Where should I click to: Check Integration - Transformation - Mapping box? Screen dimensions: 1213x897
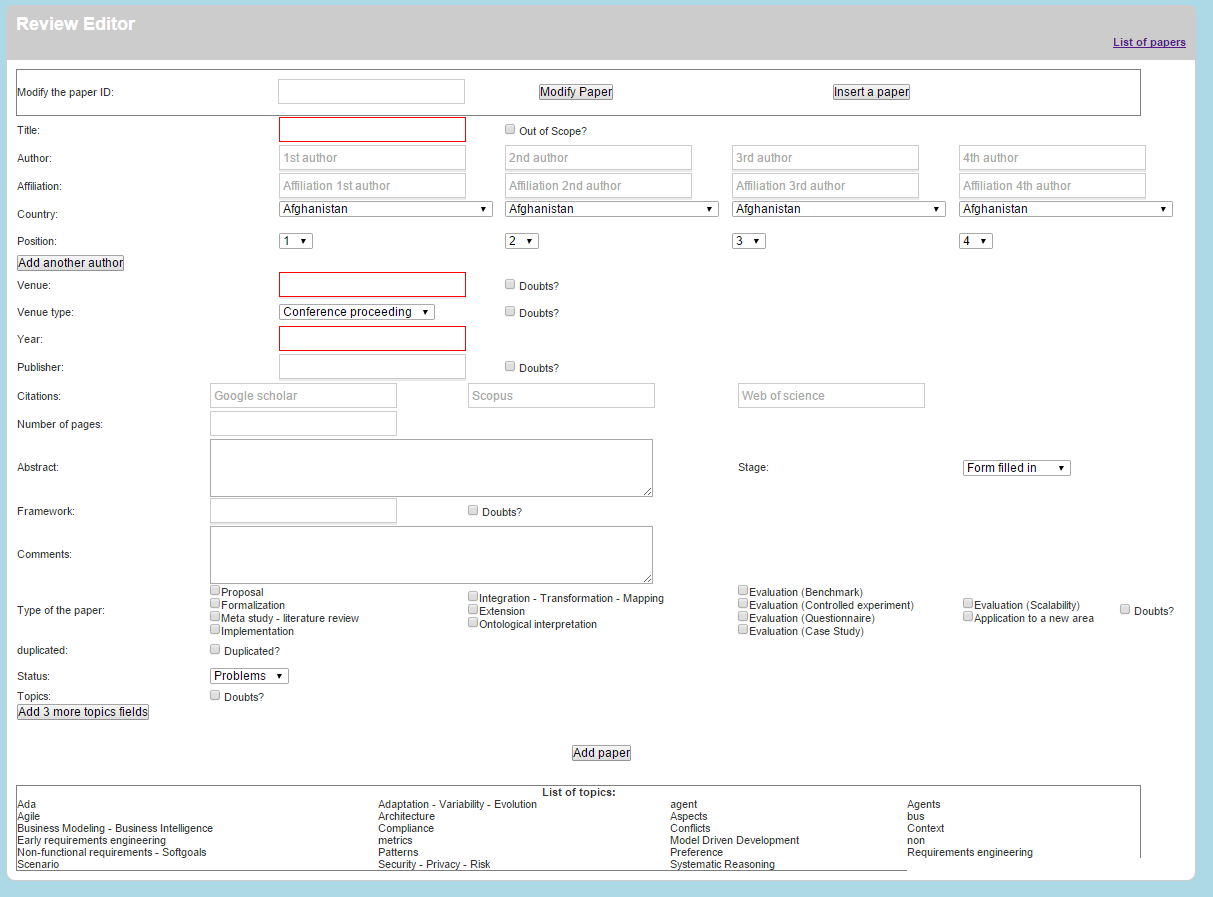pos(473,596)
